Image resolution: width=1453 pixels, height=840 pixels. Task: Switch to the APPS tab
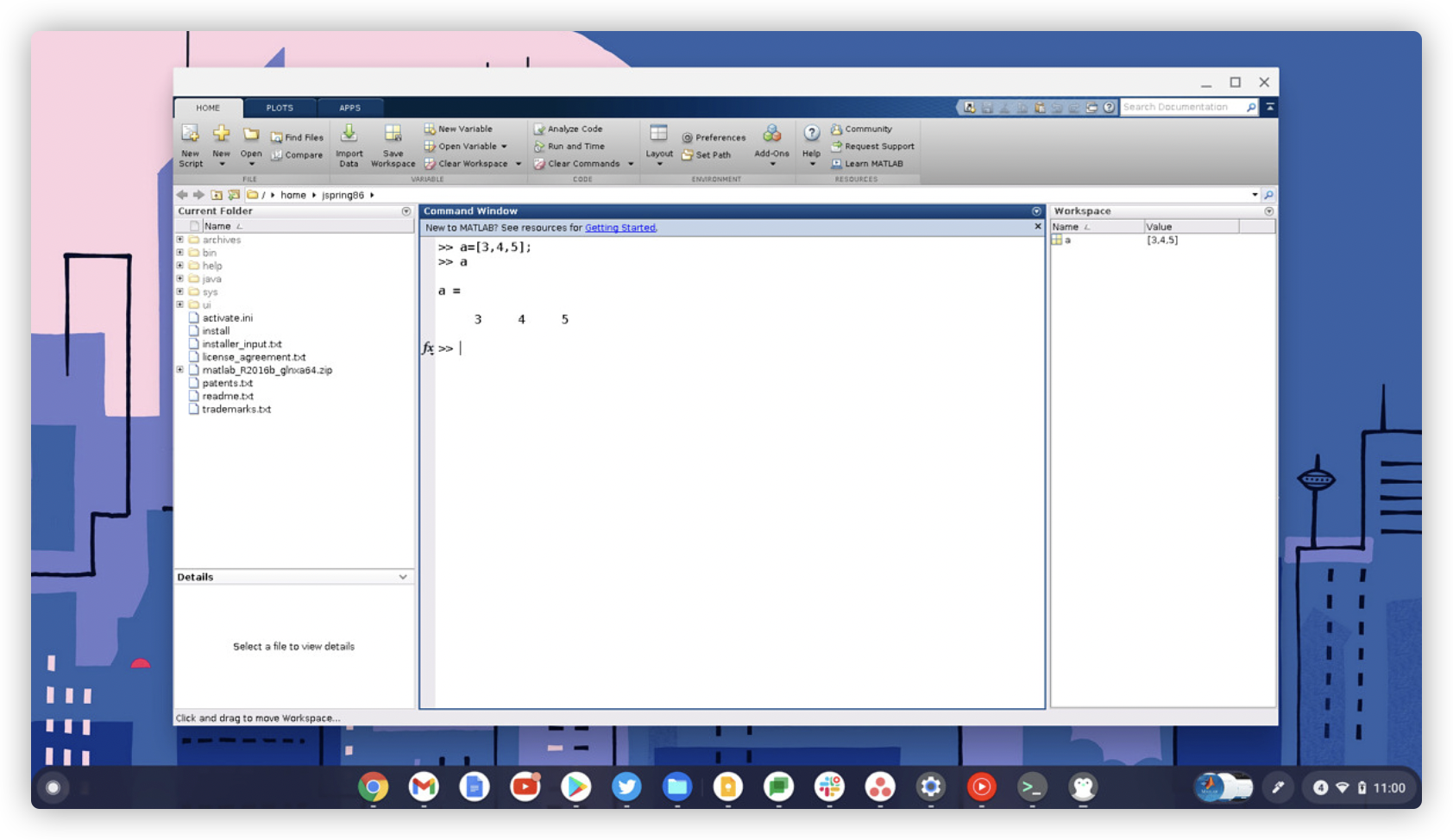(x=349, y=108)
